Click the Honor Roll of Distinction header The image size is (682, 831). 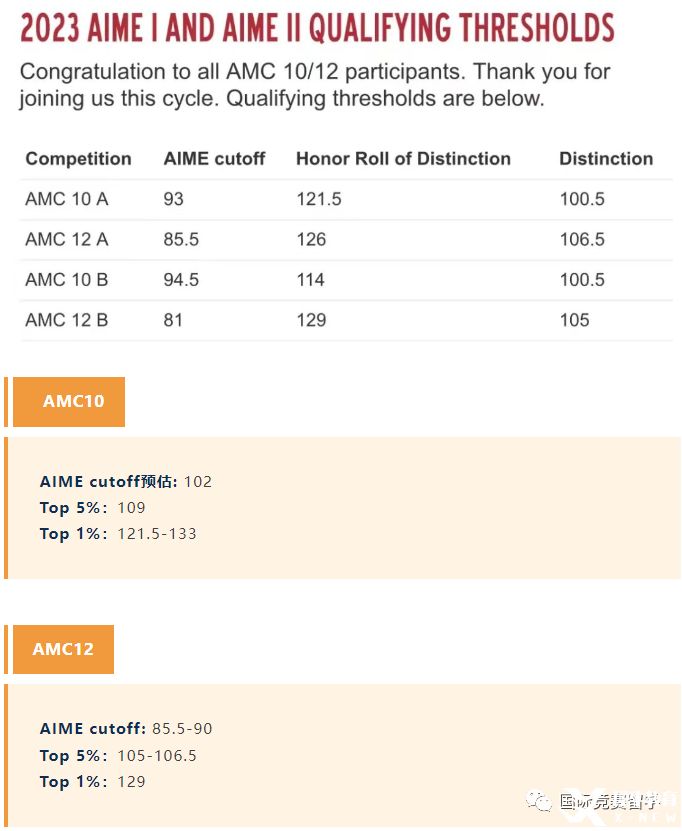(x=403, y=158)
